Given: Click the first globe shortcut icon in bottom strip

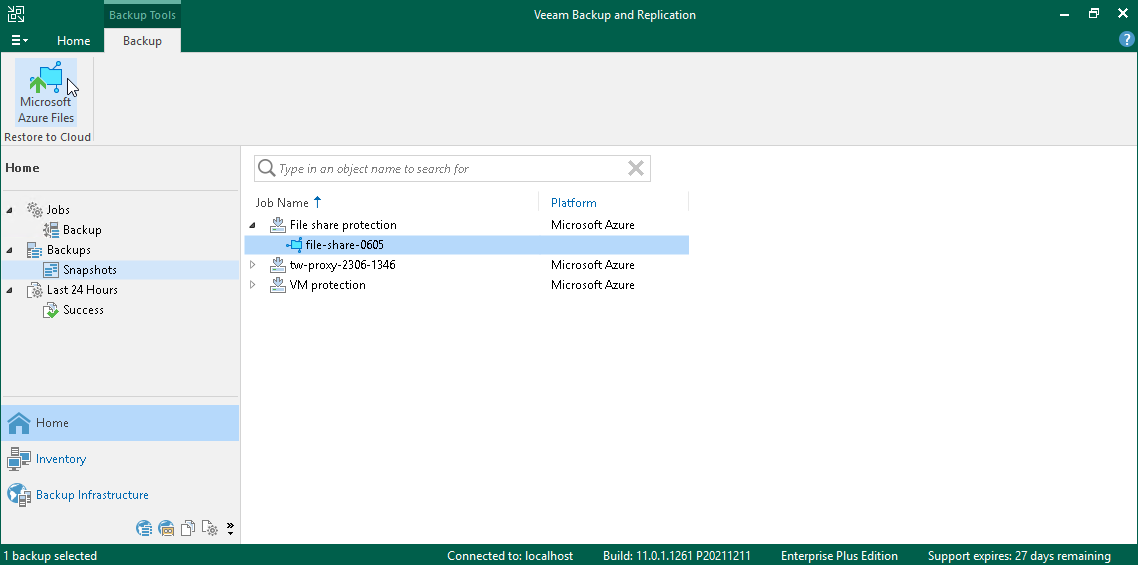Looking at the screenshot, I should pos(144,528).
